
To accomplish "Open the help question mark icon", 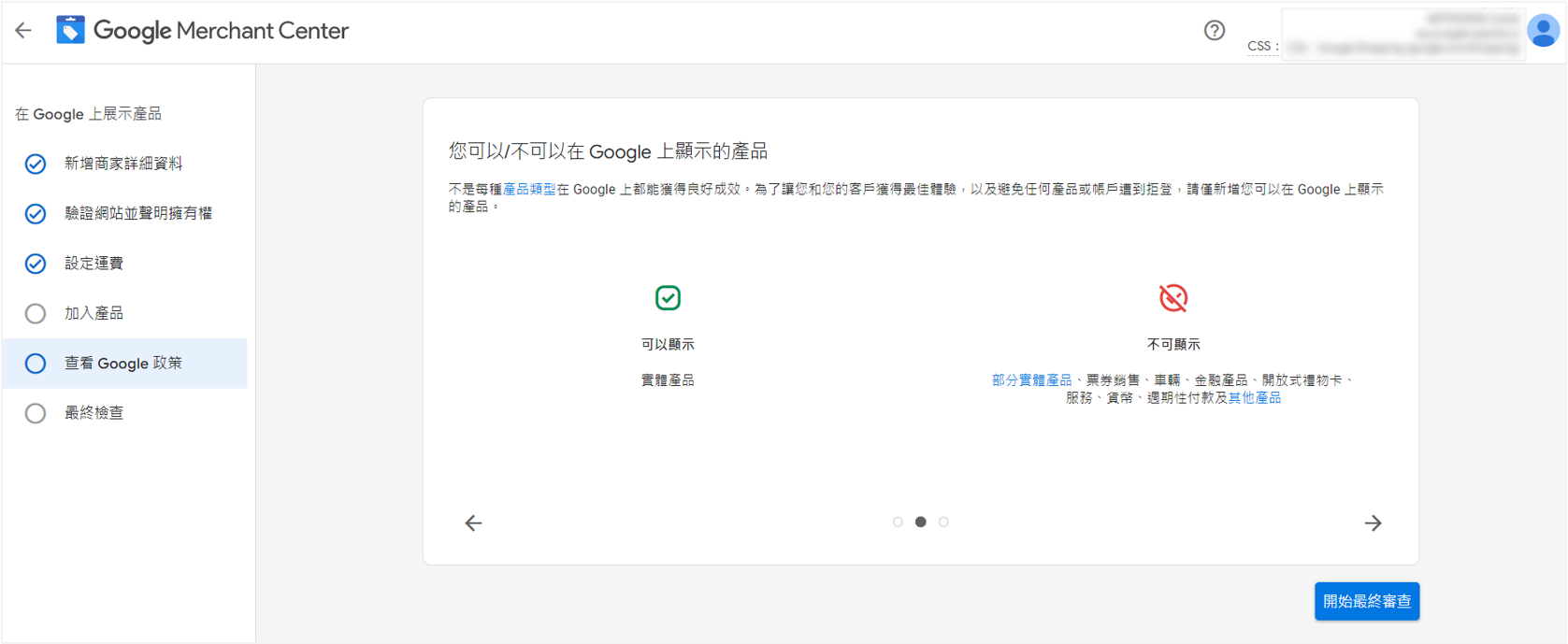I will pos(1215,31).
